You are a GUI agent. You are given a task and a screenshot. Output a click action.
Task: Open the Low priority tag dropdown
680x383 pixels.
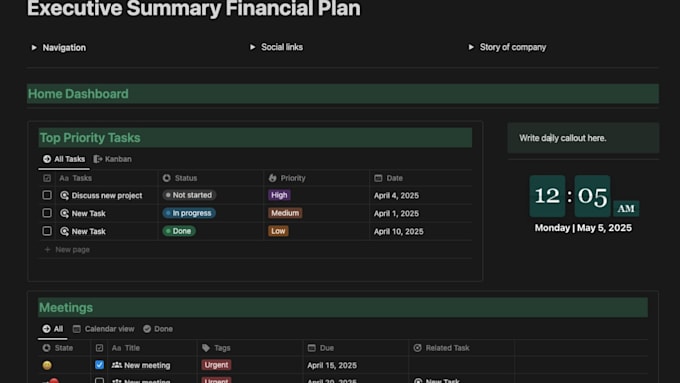[278, 231]
